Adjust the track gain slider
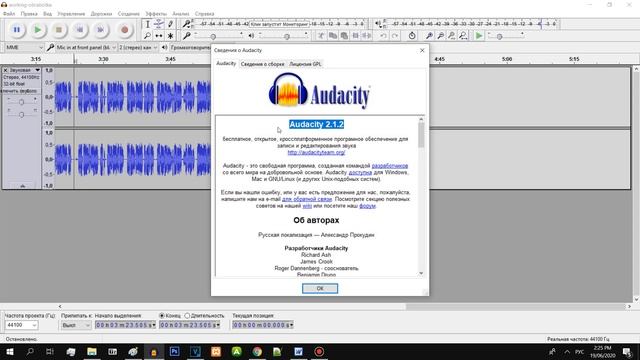 point(22,102)
